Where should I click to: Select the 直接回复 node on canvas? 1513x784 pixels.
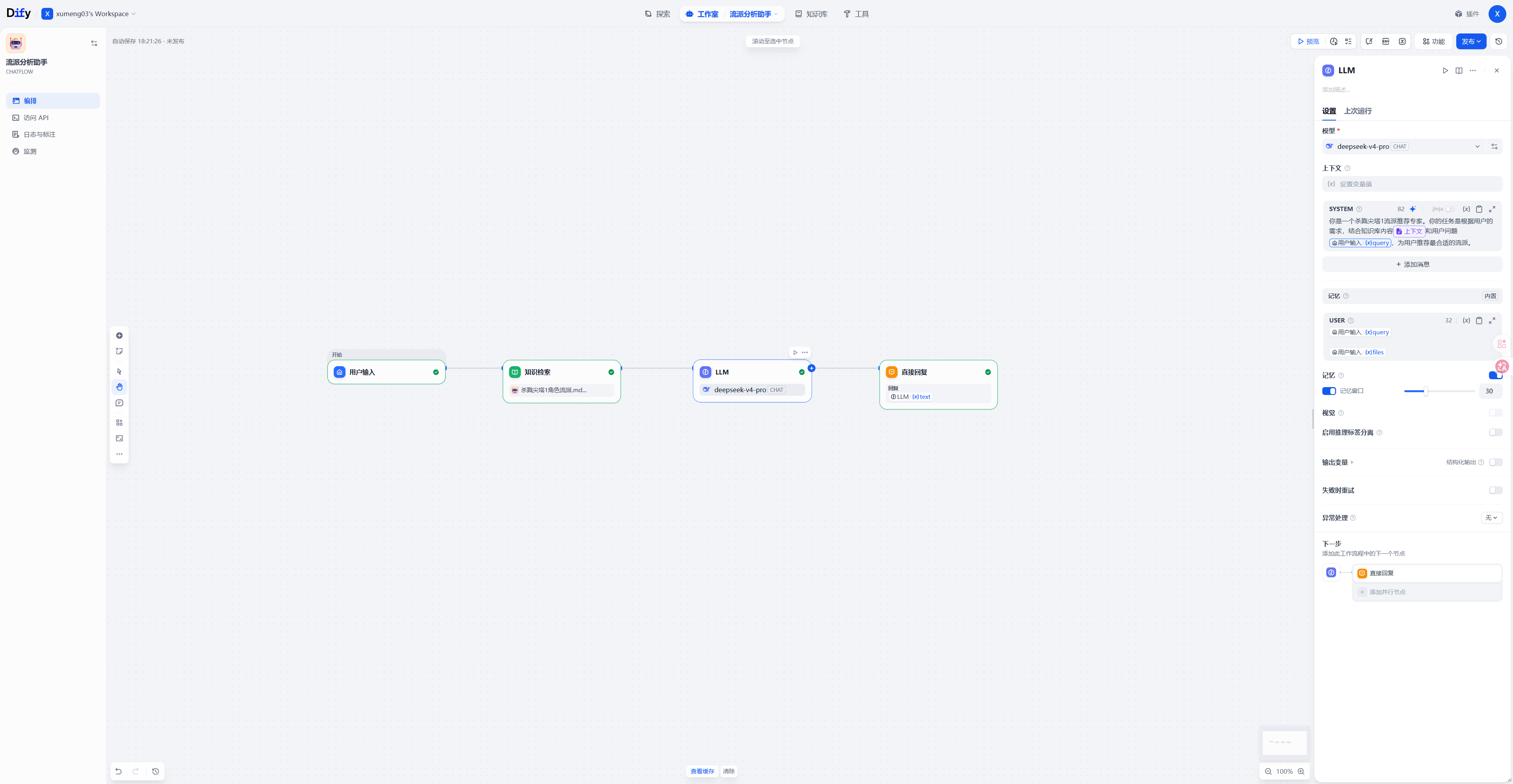coord(938,384)
